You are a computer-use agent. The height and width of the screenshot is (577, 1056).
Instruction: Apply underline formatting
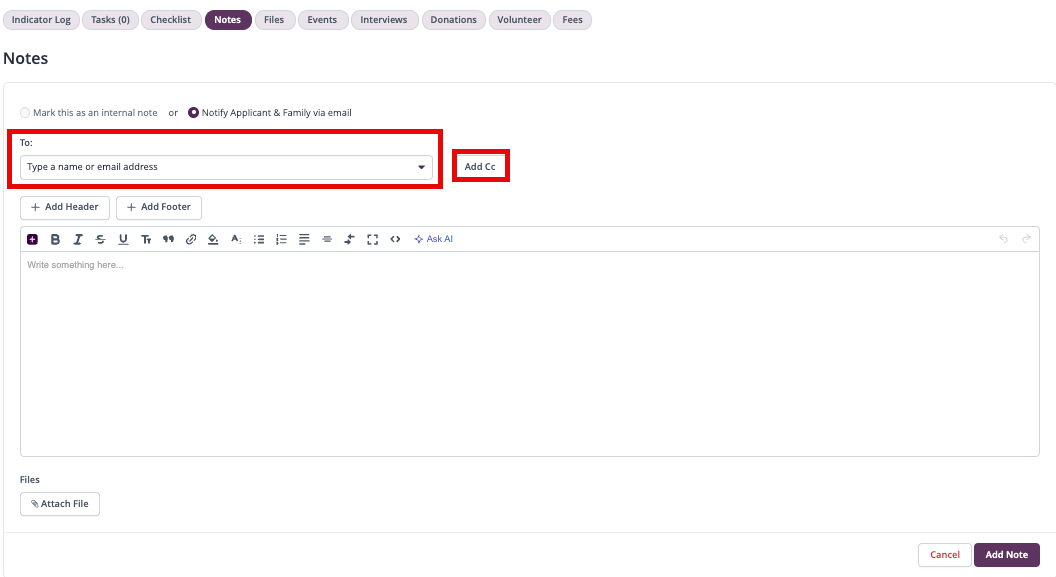click(x=123, y=239)
